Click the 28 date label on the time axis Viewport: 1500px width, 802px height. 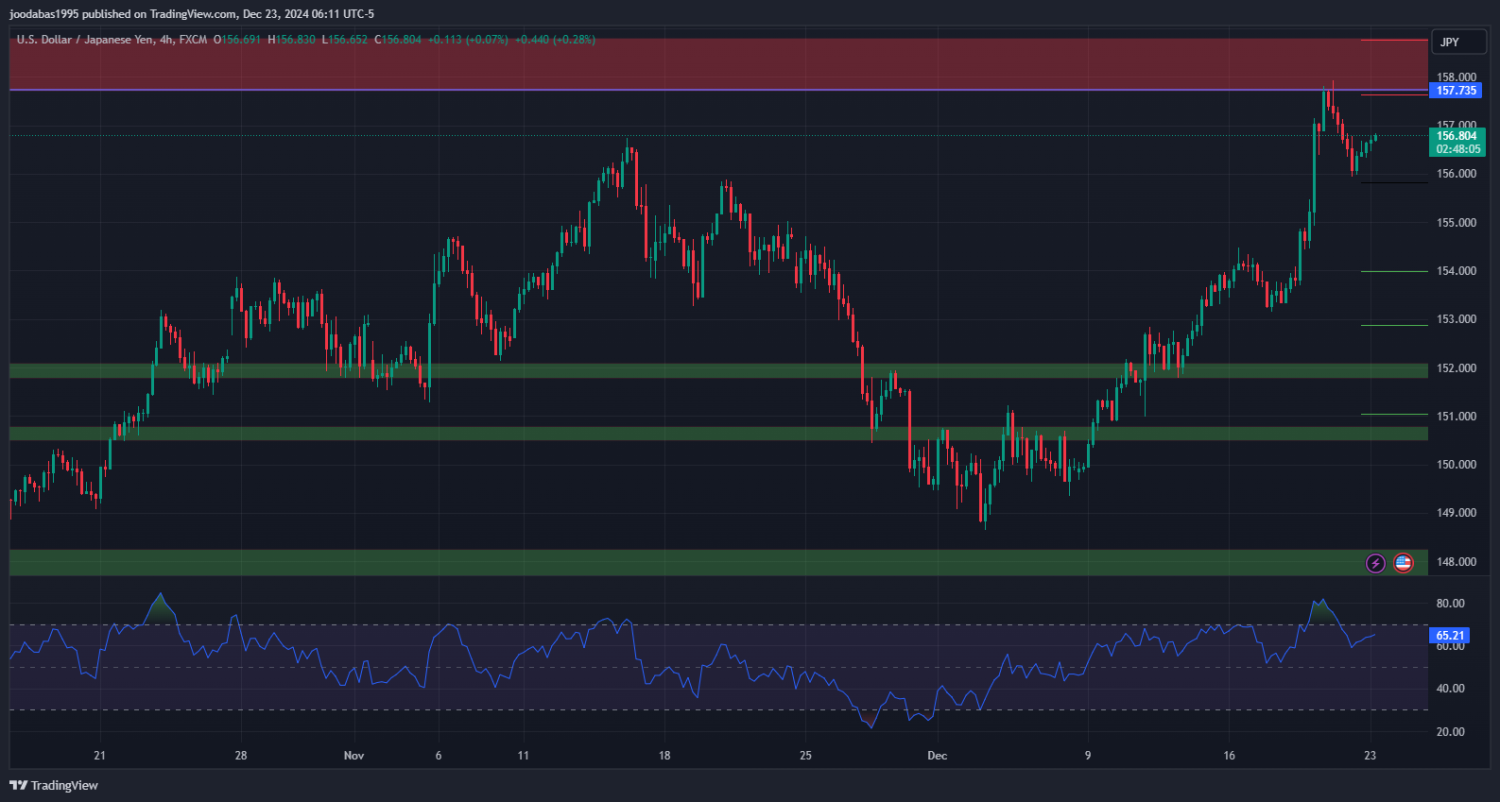[x=240, y=756]
